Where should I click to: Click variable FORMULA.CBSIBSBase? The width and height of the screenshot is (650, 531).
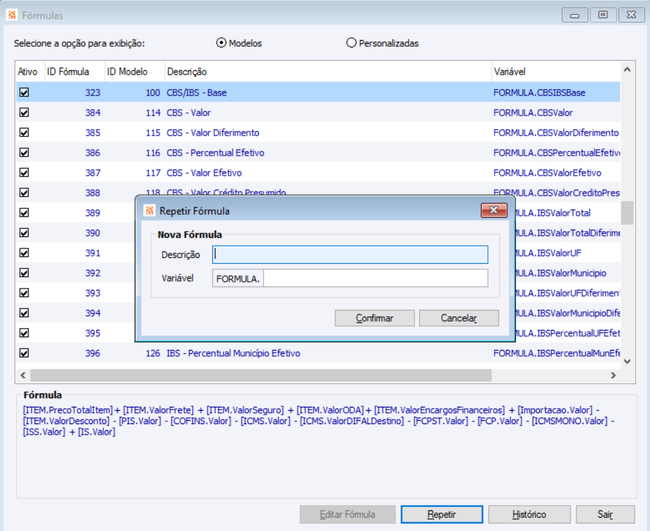tap(539, 92)
